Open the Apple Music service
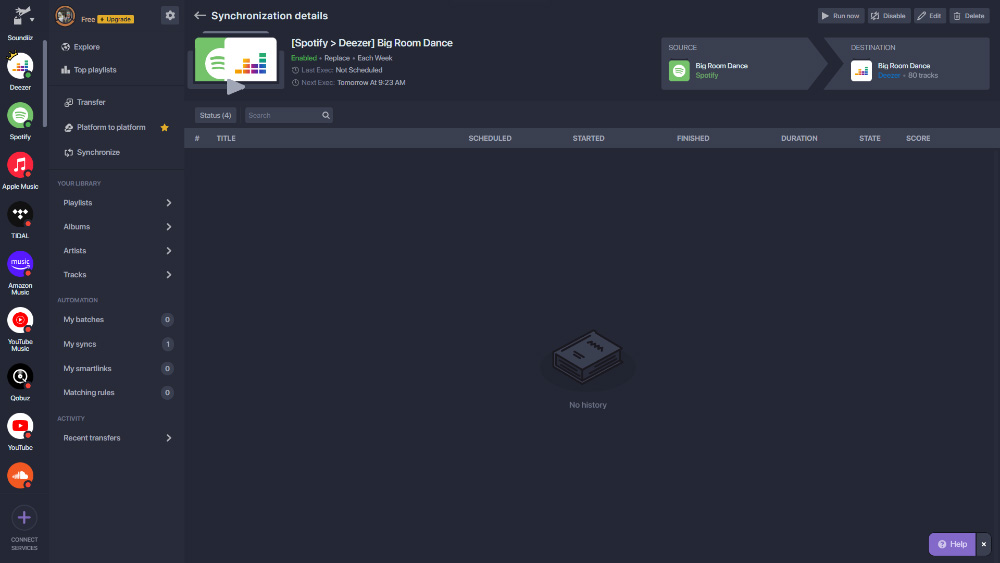Viewport: 1000px width, 563px height. click(20, 165)
